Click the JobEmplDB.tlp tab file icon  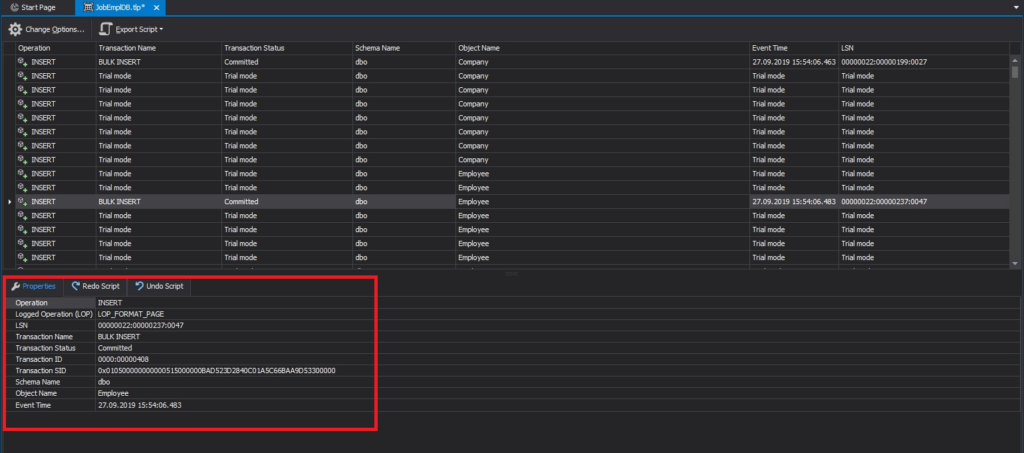[89, 7]
